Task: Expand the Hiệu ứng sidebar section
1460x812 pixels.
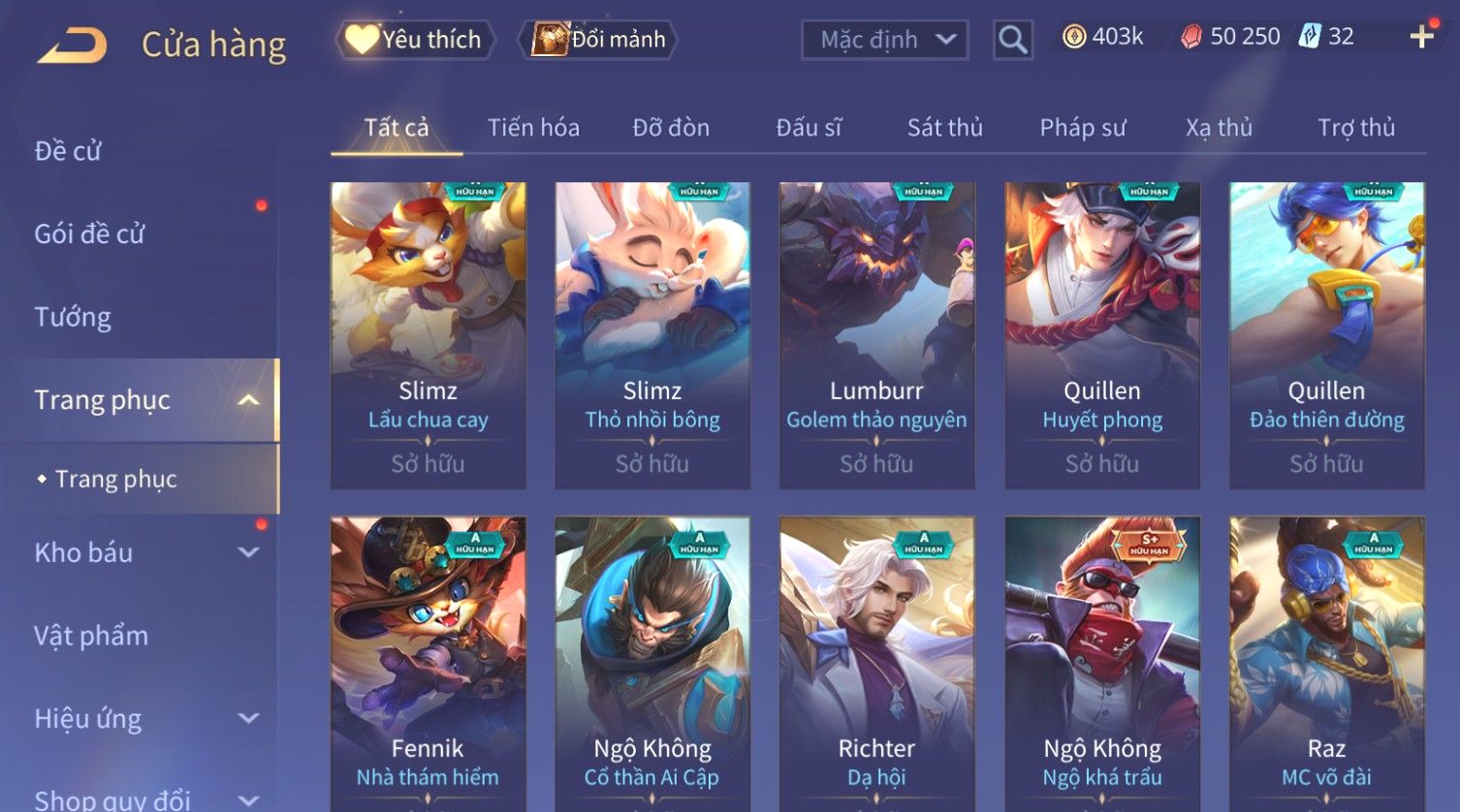Action: pos(249,718)
